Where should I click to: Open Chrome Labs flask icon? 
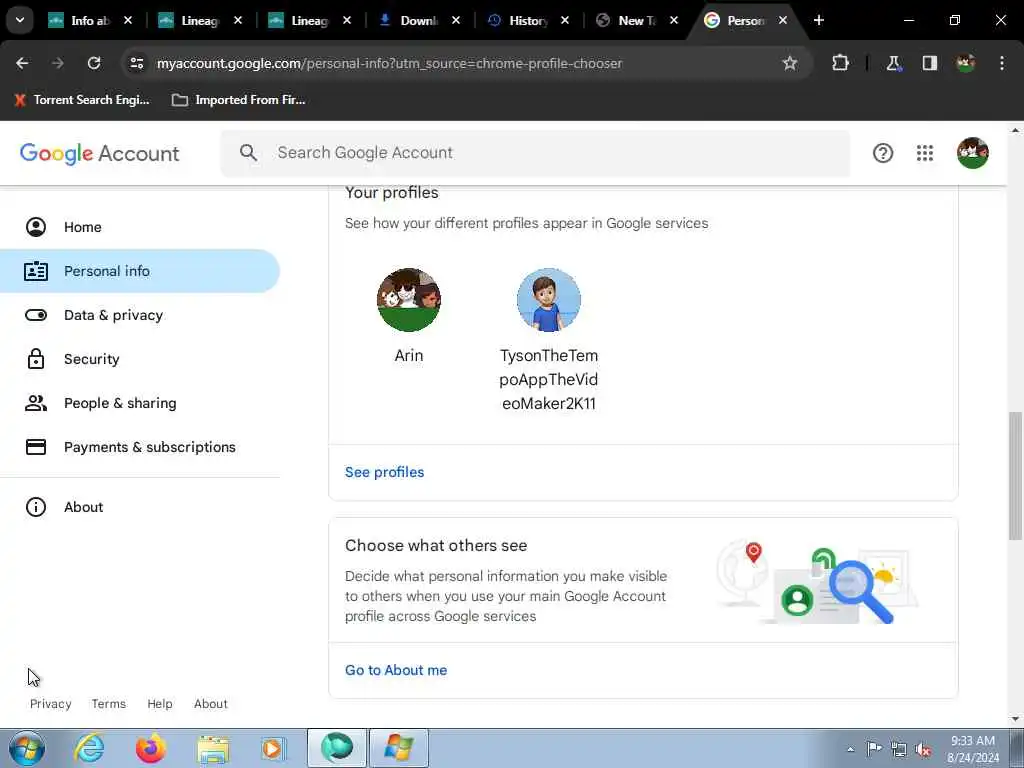pyautogui.click(x=893, y=63)
